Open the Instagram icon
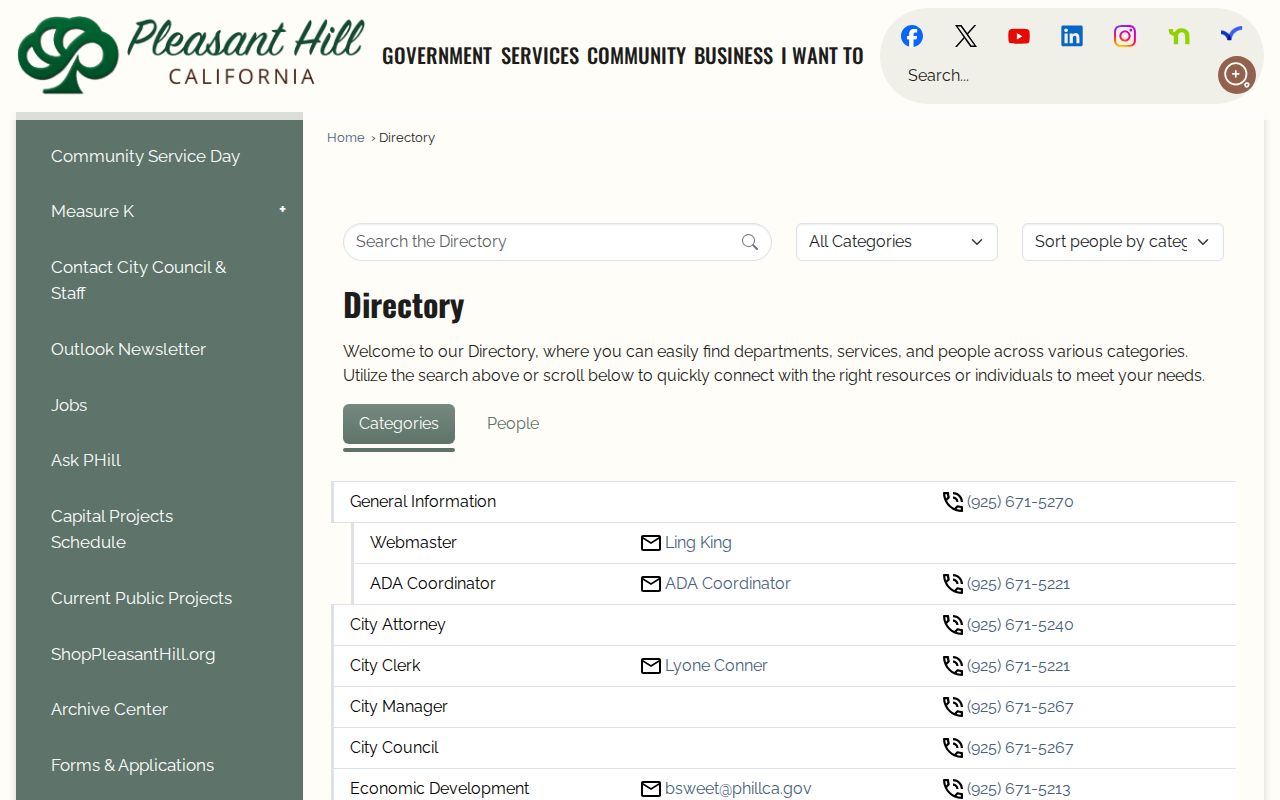Viewport: 1280px width, 800px height. pos(1125,36)
